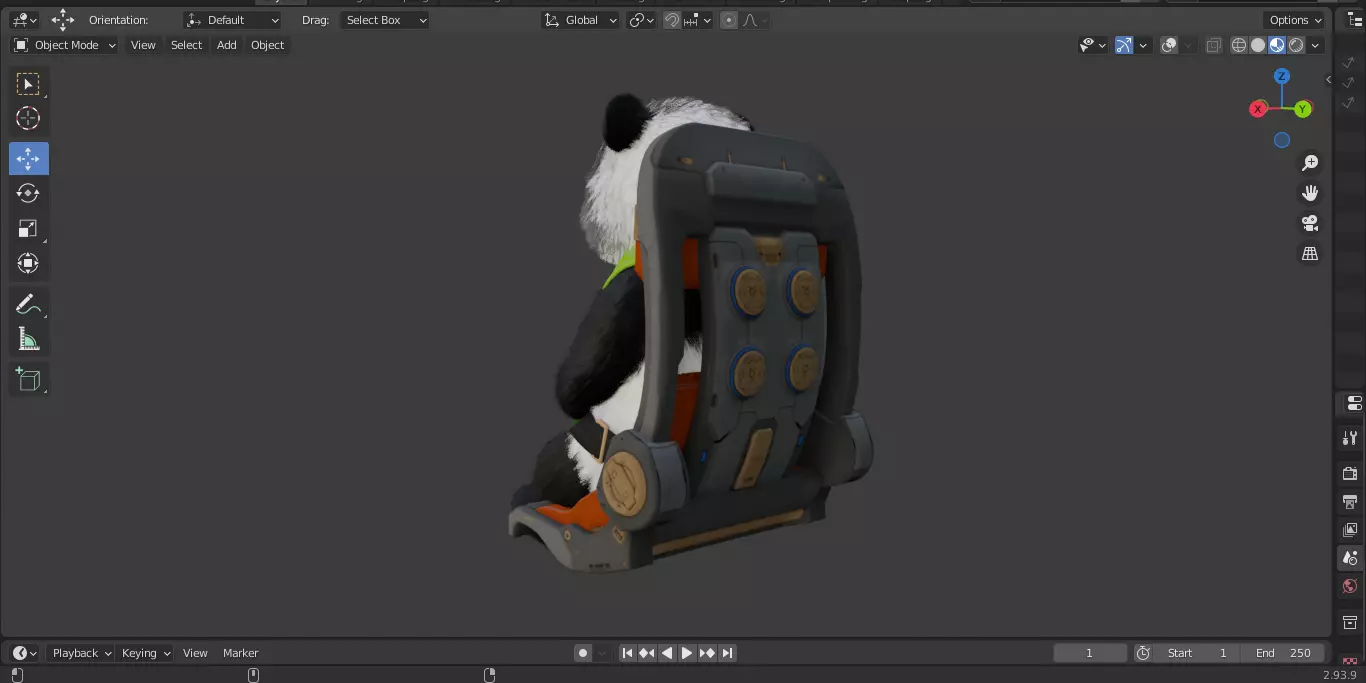Screen dimensions: 1366x683
Task: Open the Keying menu in timeline
Action: tap(146, 653)
